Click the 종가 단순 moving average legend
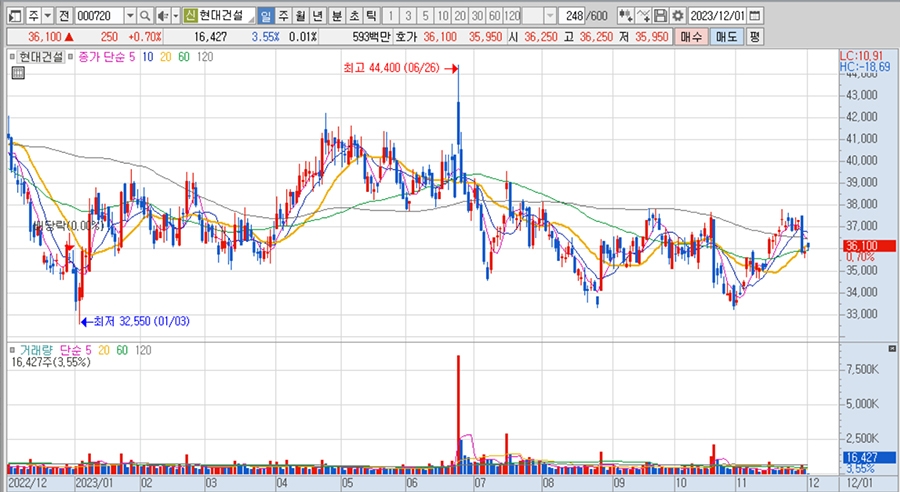 tap(102, 57)
